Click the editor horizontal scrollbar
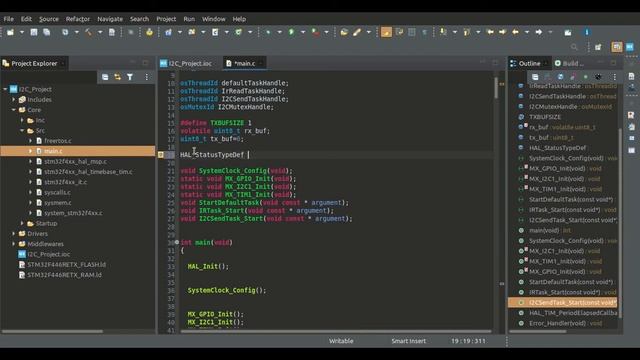Image resolution: width=640 pixels, height=360 pixels. (336, 331)
